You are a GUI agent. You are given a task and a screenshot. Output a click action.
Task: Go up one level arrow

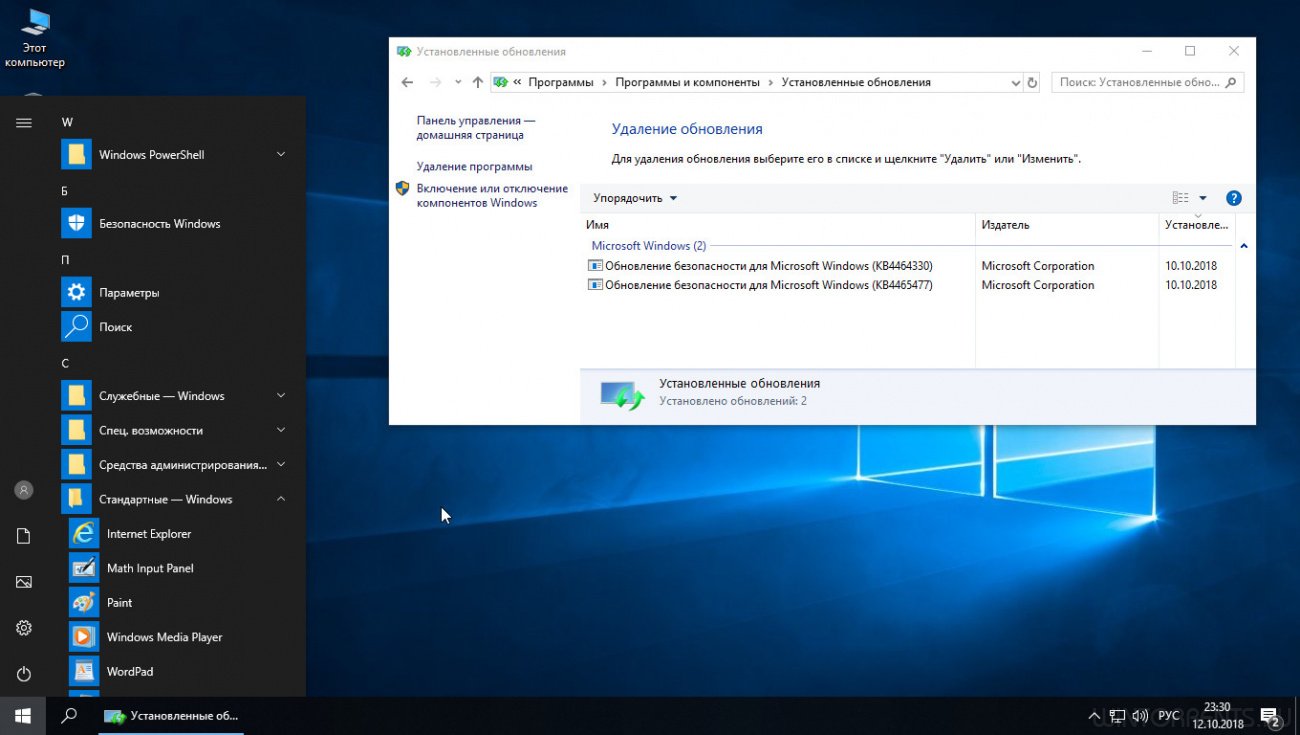pos(478,82)
